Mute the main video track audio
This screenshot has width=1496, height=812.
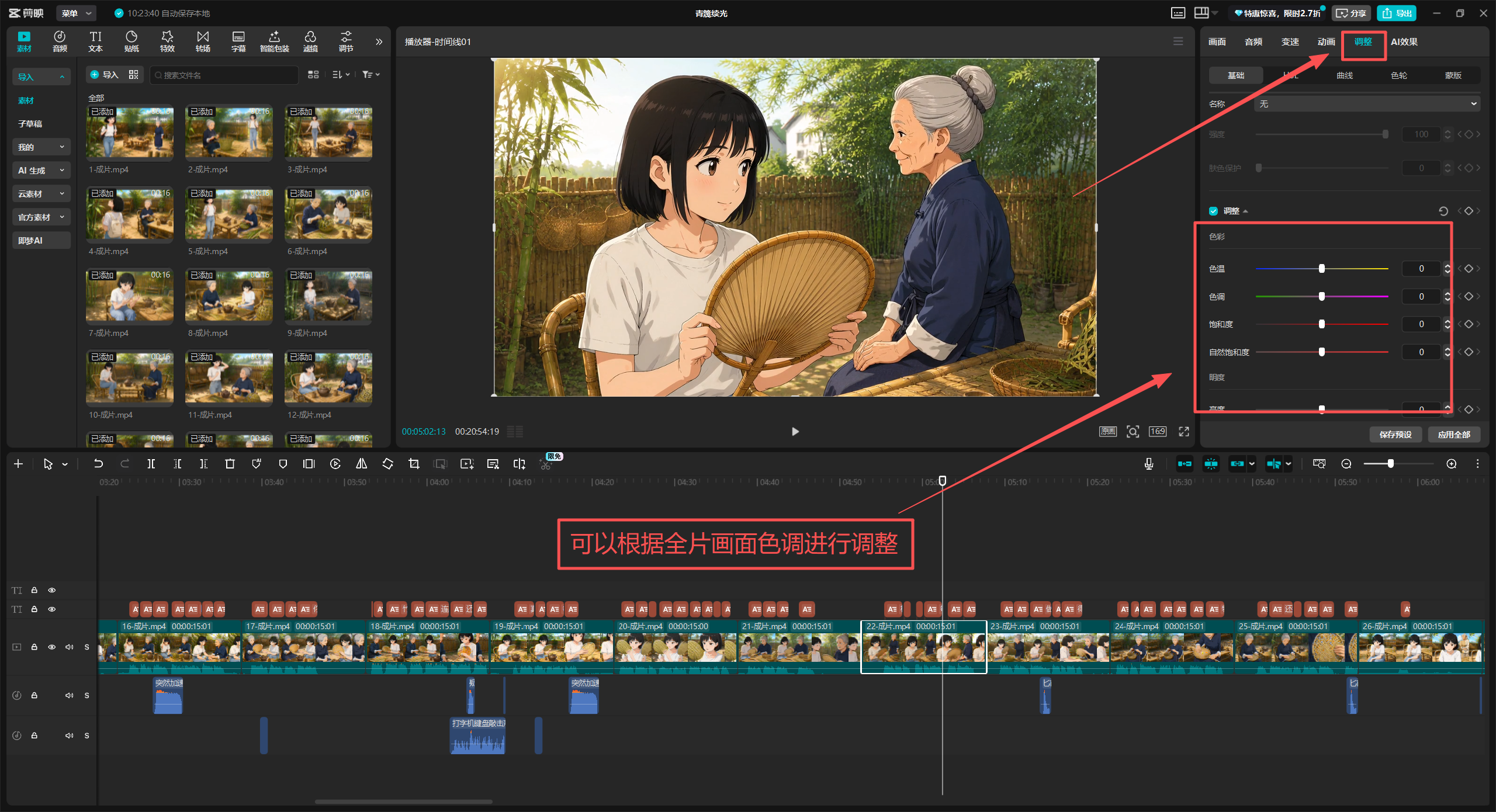pos(70,647)
